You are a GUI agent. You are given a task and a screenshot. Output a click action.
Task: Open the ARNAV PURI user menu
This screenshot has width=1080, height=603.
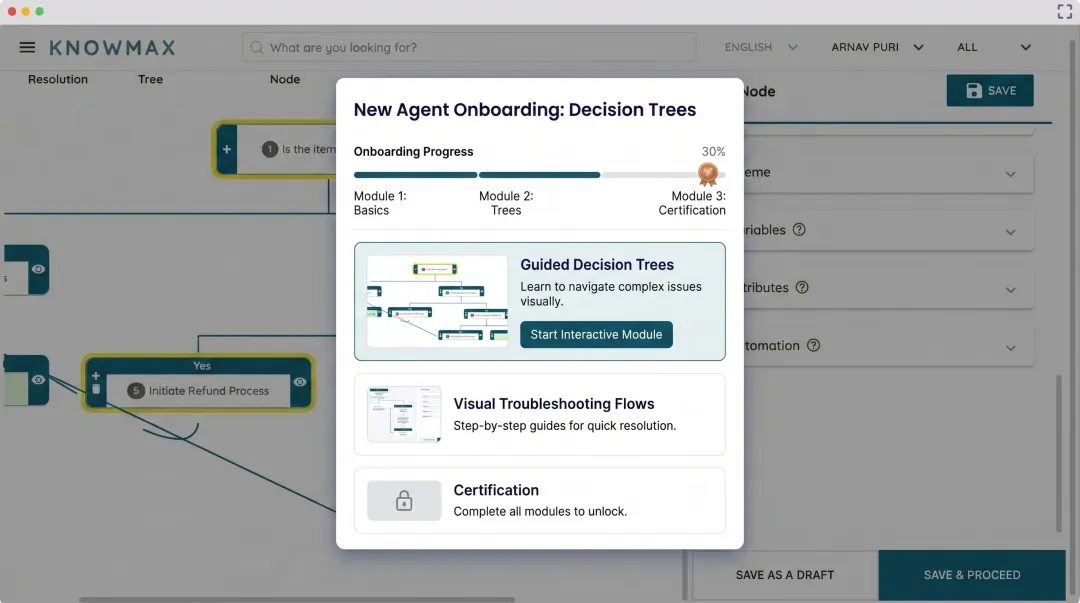877,47
